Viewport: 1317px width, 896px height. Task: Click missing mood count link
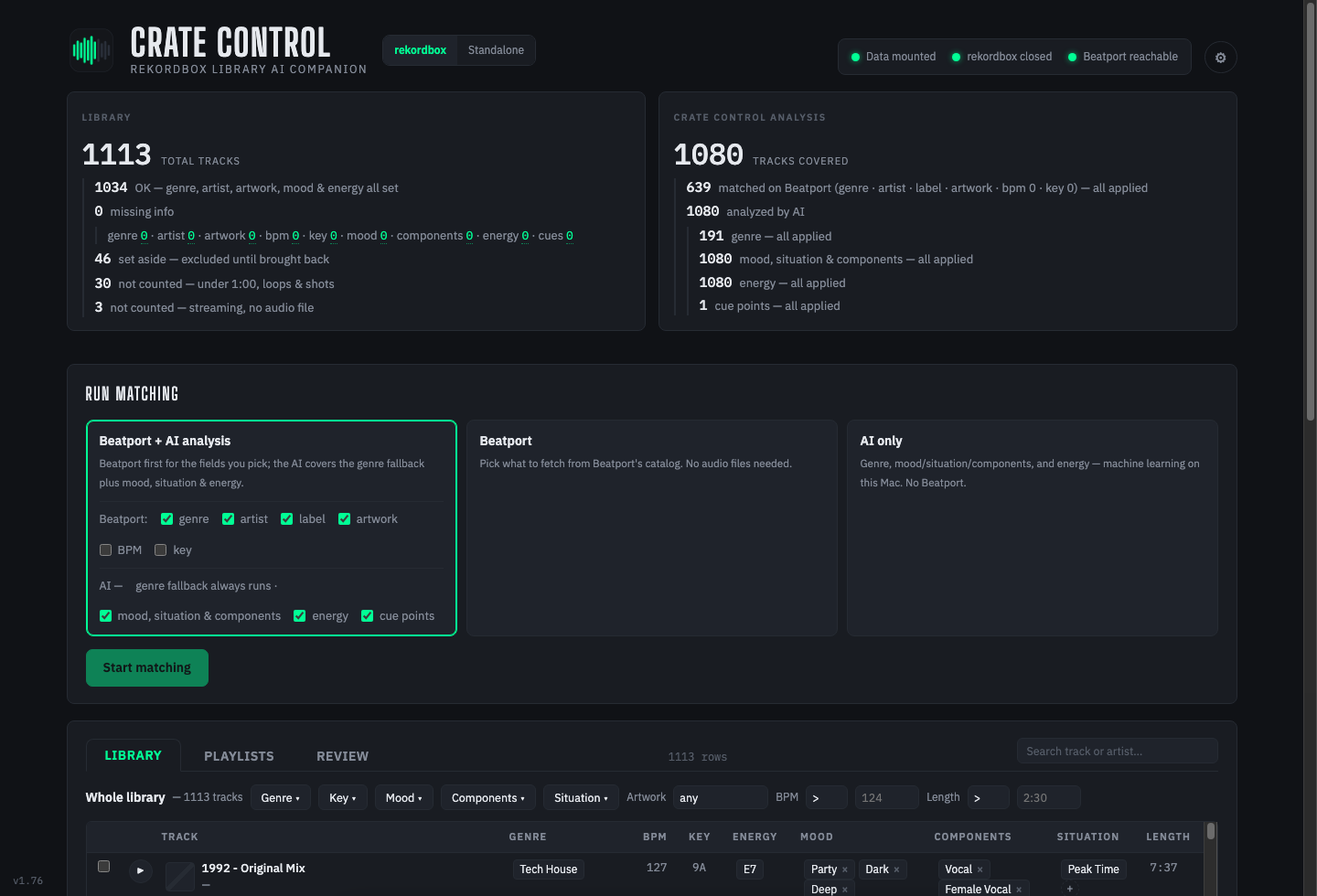tap(383, 236)
